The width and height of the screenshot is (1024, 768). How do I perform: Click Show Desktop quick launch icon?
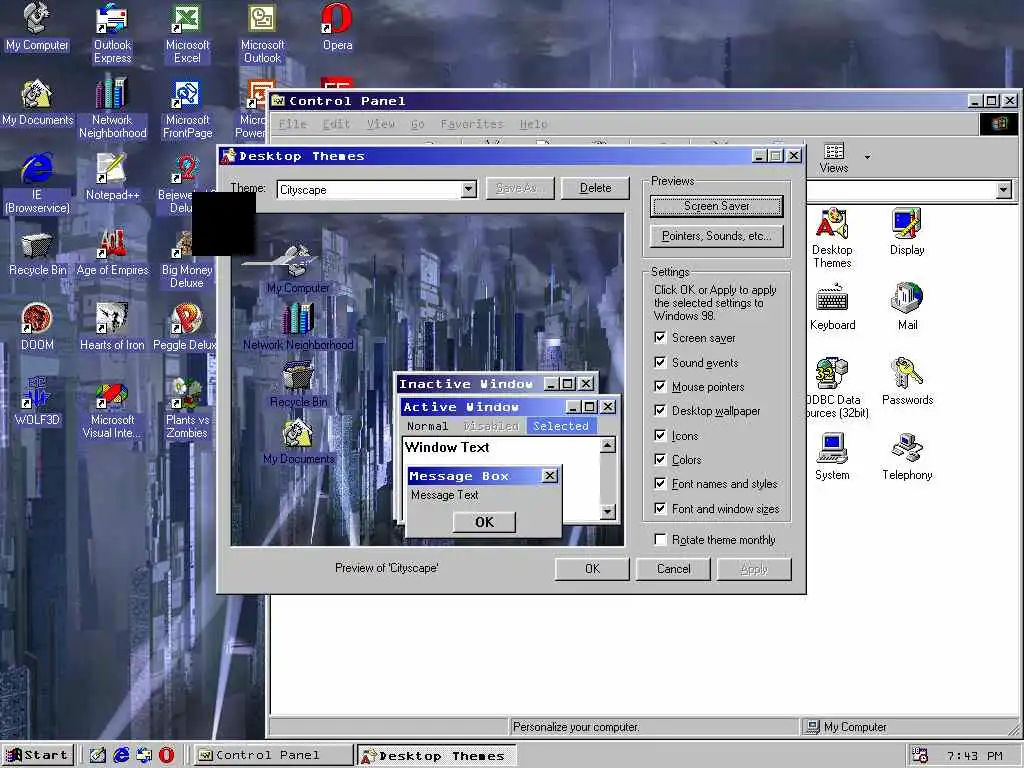coord(98,756)
